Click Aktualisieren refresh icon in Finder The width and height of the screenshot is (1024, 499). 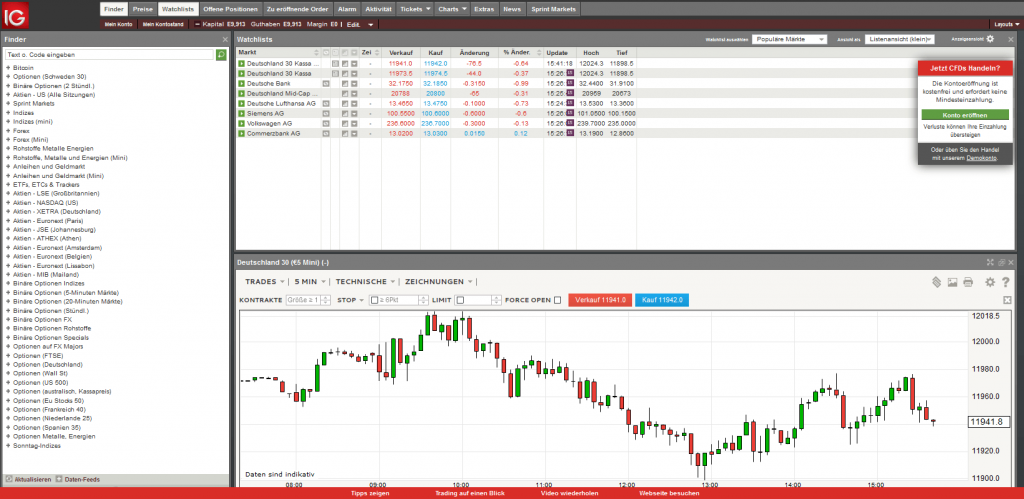tap(8, 479)
